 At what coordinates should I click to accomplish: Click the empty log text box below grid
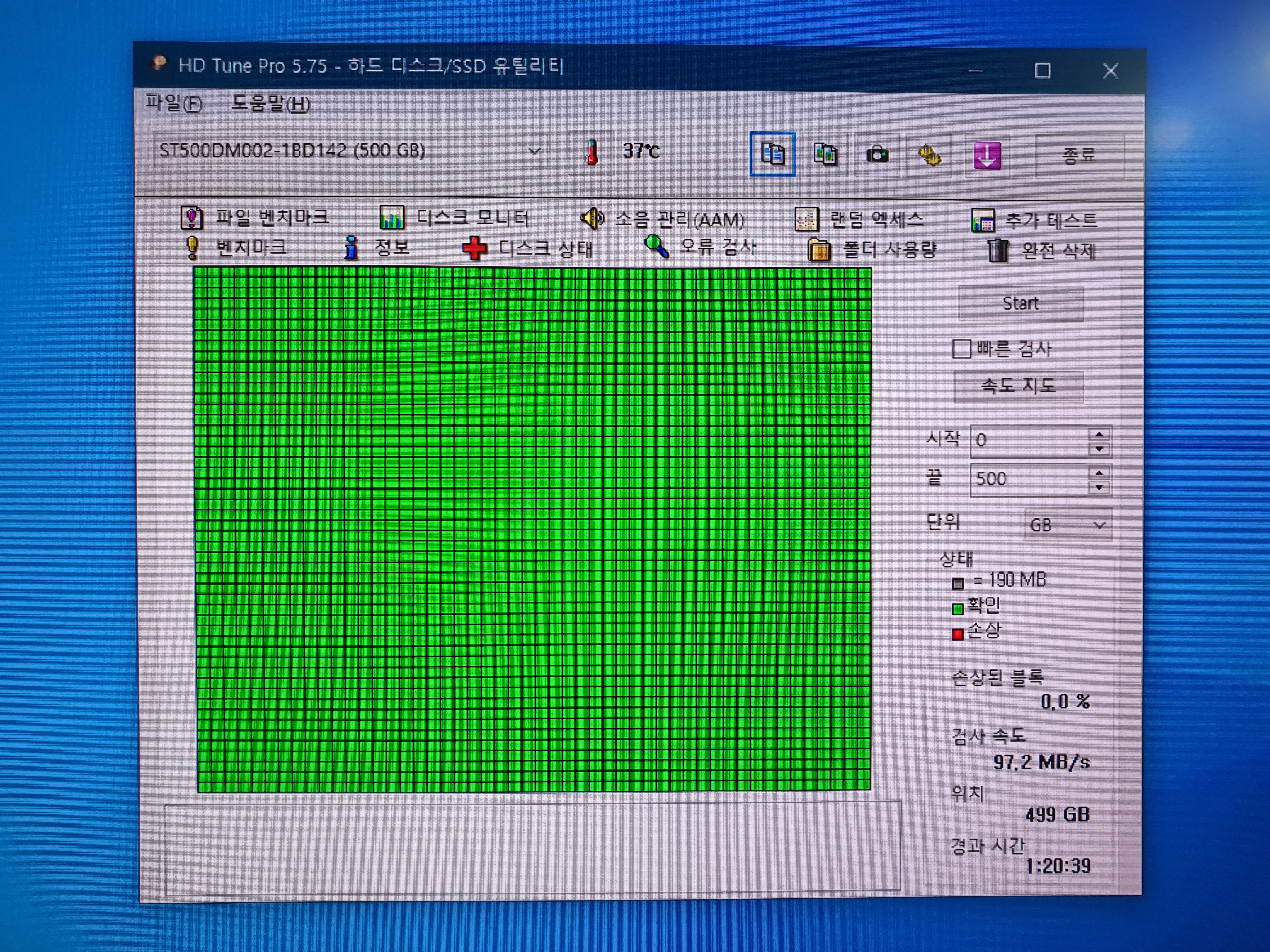(x=532, y=847)
